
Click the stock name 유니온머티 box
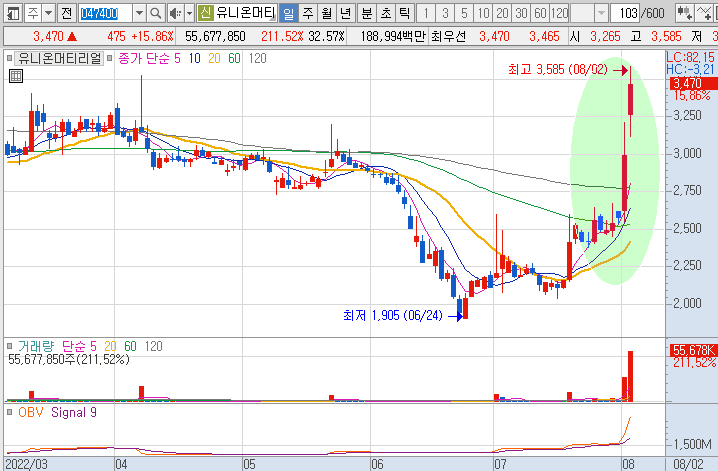click(245, 13)
